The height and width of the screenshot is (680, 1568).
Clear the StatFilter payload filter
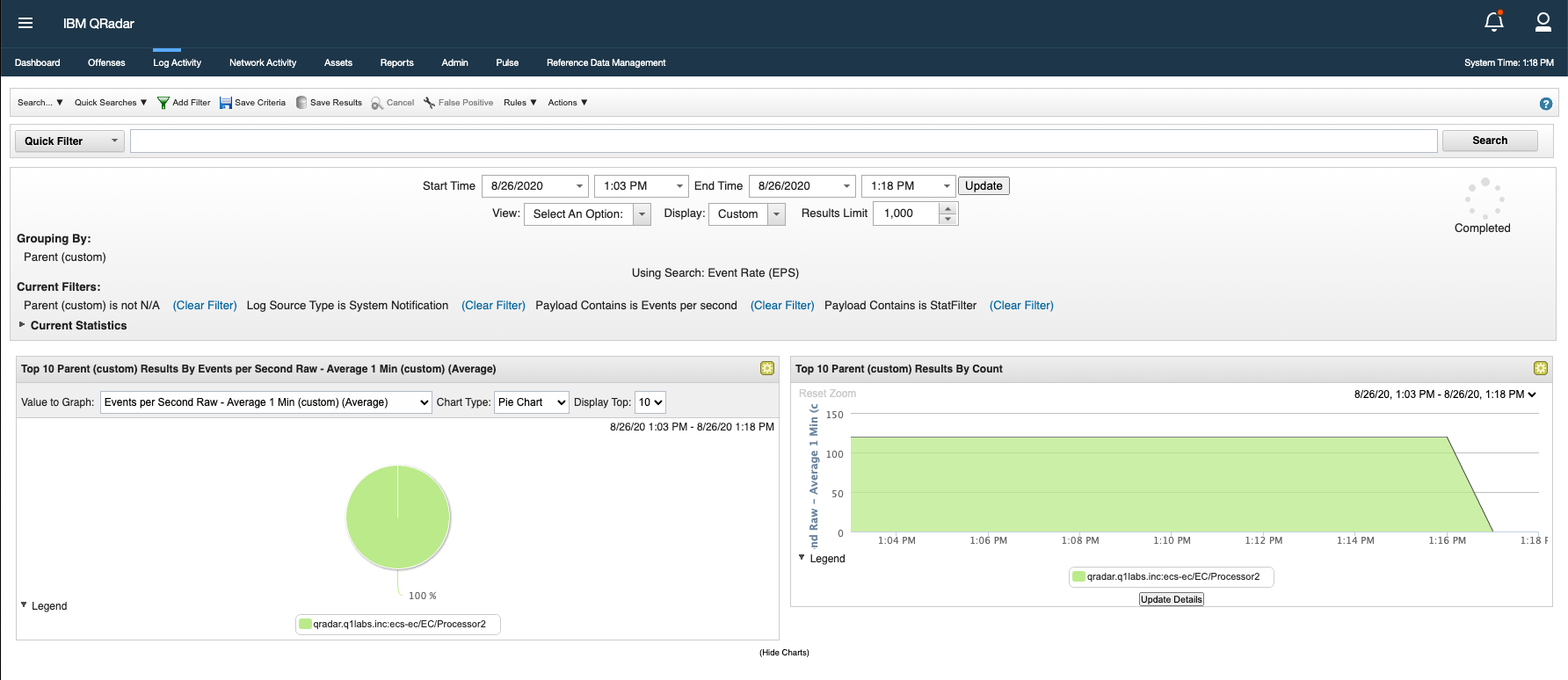click(1021, 306)
